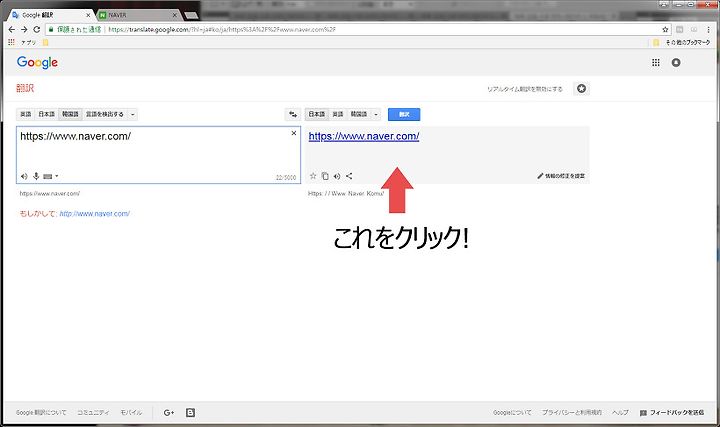Click the もしかして suggested http://www.naver.com/ link

[95, 214]
